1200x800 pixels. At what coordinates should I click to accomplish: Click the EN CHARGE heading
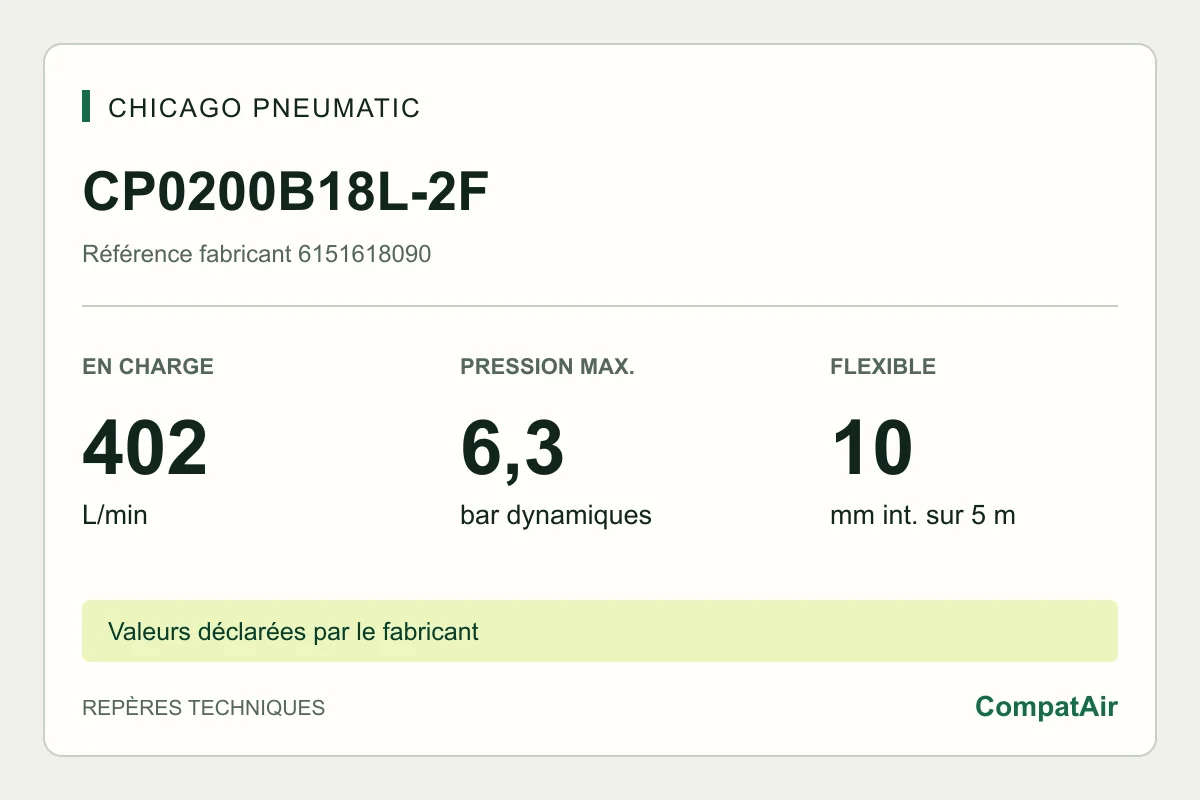(x=148, y=367)
